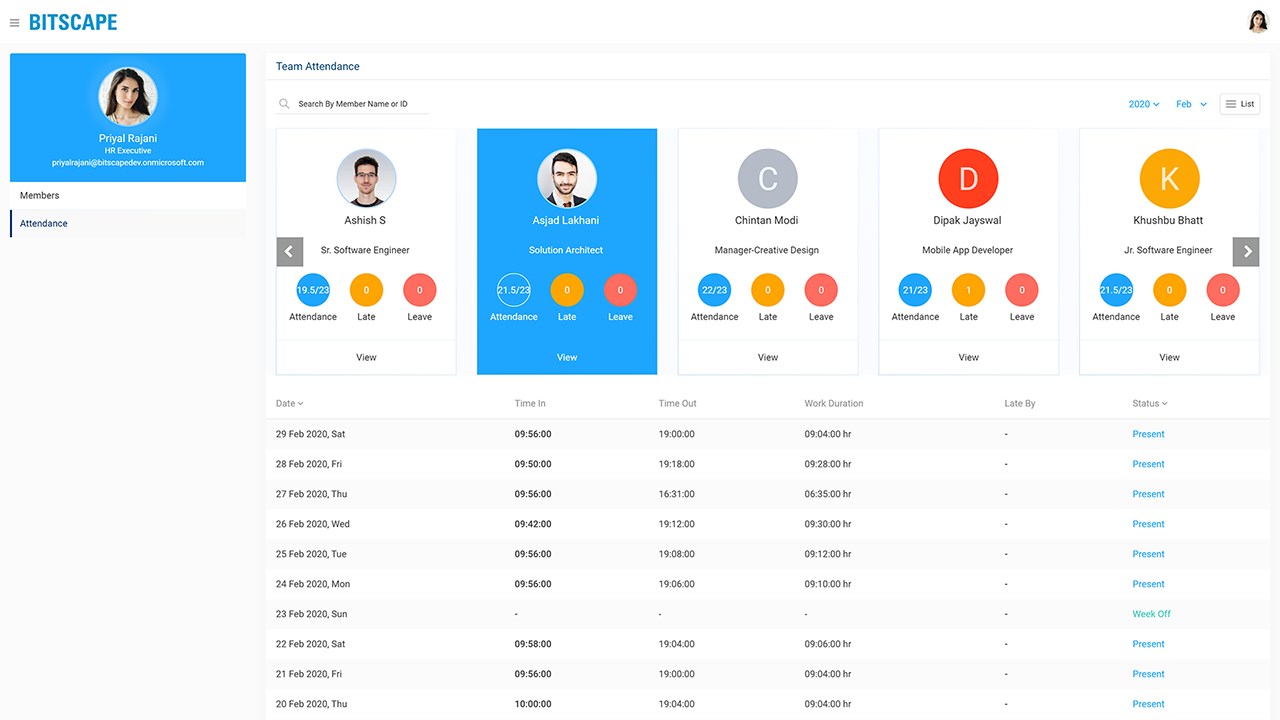
Task: Show next members with the right carousel arrow
Action: tap(1246, 251)
